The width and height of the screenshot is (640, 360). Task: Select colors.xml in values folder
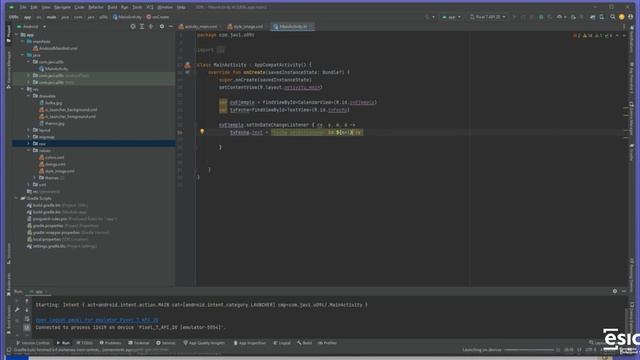51,158
